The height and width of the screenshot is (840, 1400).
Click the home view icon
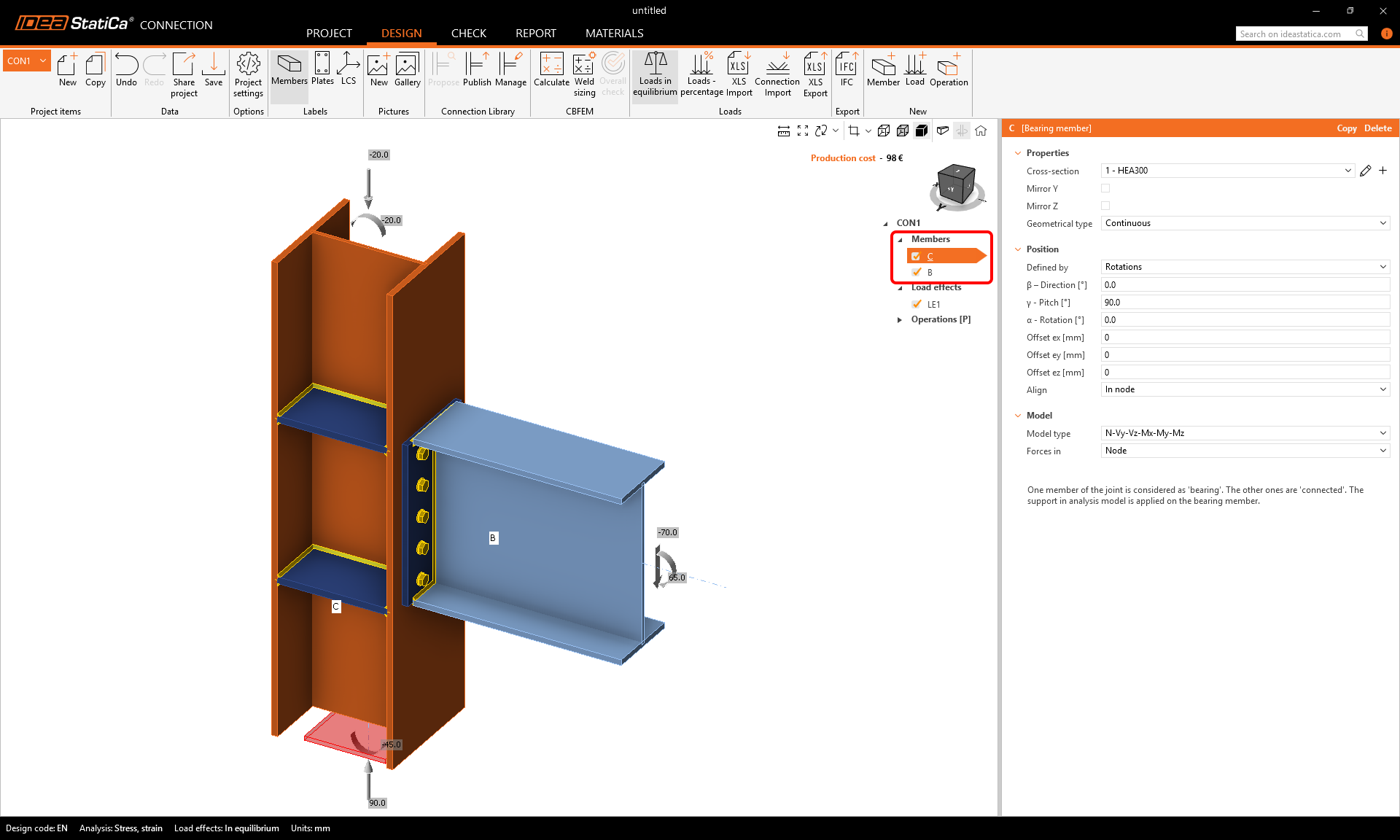coord(981,131)
